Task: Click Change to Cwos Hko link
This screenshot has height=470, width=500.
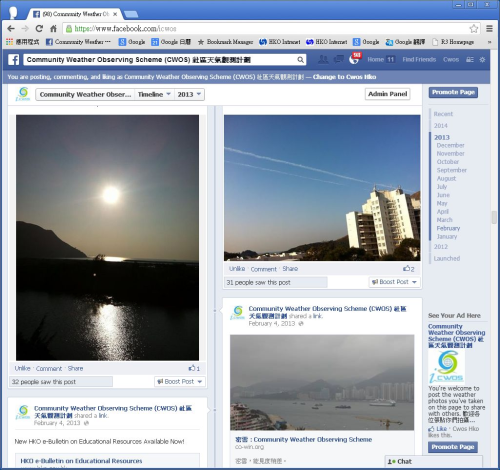Action: click(344, 77)
